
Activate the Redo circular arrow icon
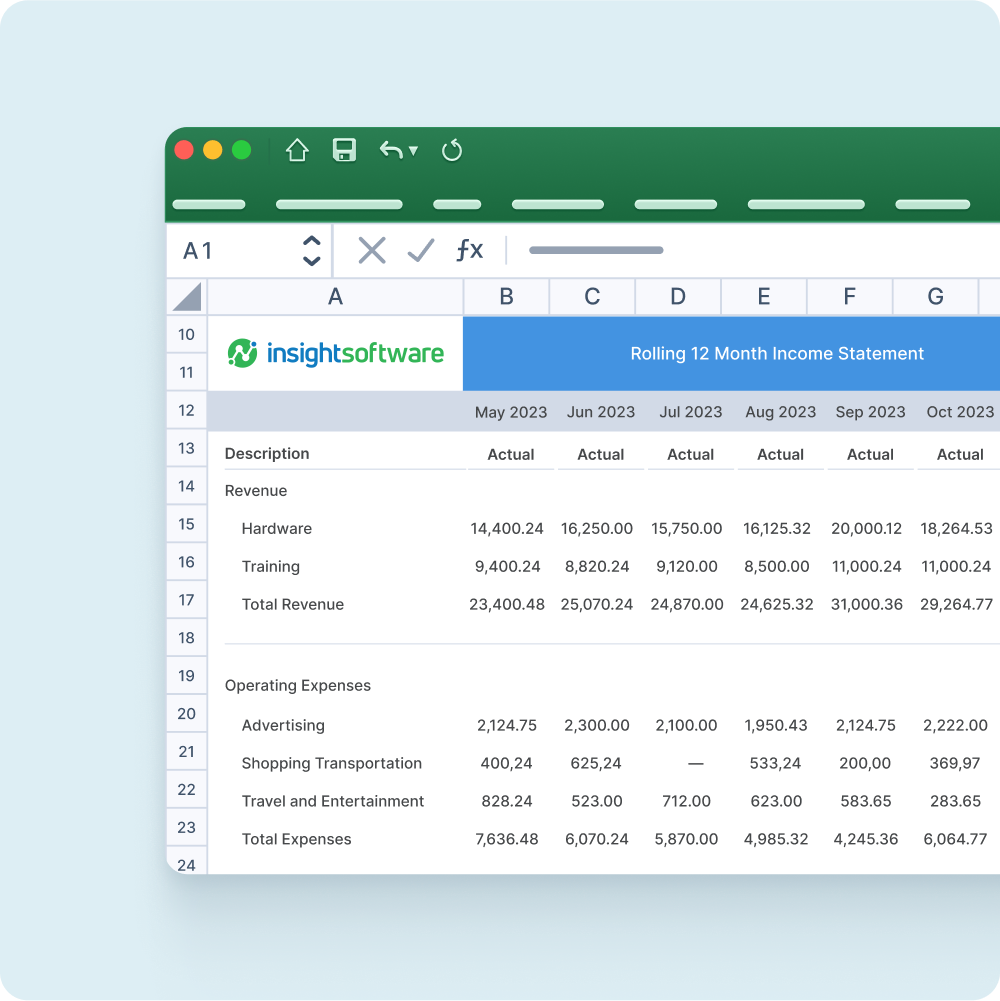click(x=452, y=149)
